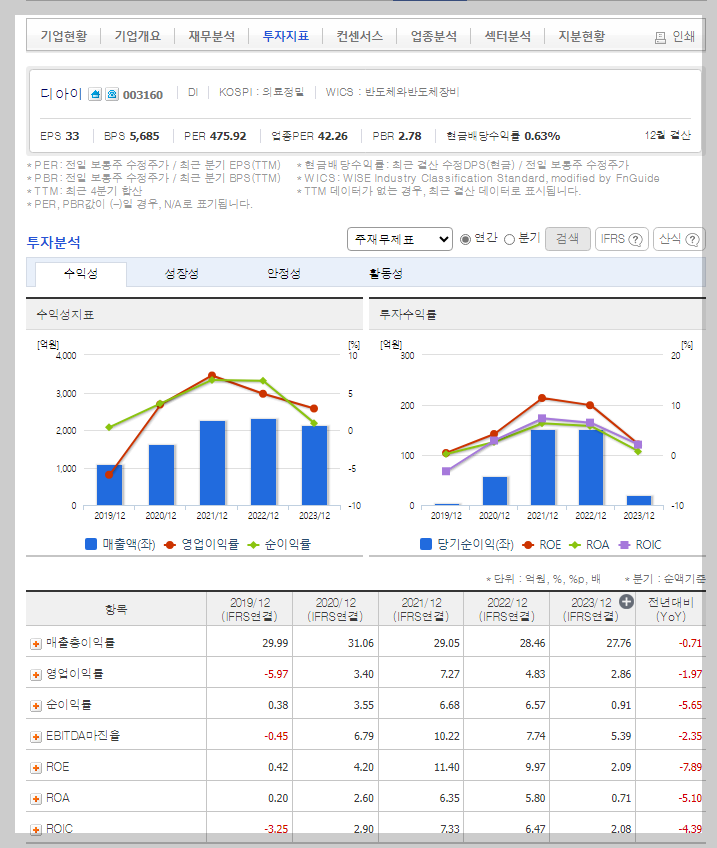Click the 업종PER 42.26 value

click(x=333, y=136)
